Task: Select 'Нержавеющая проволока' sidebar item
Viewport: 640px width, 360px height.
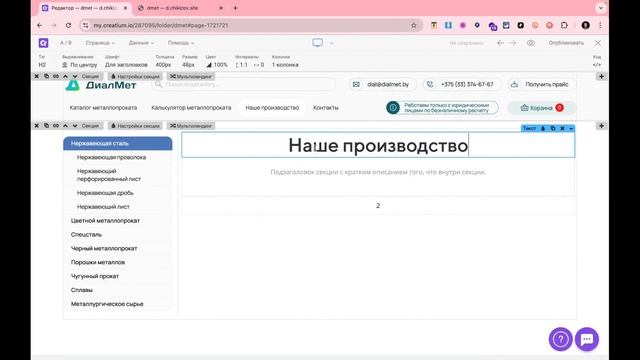Action: (x=111, y=157)
